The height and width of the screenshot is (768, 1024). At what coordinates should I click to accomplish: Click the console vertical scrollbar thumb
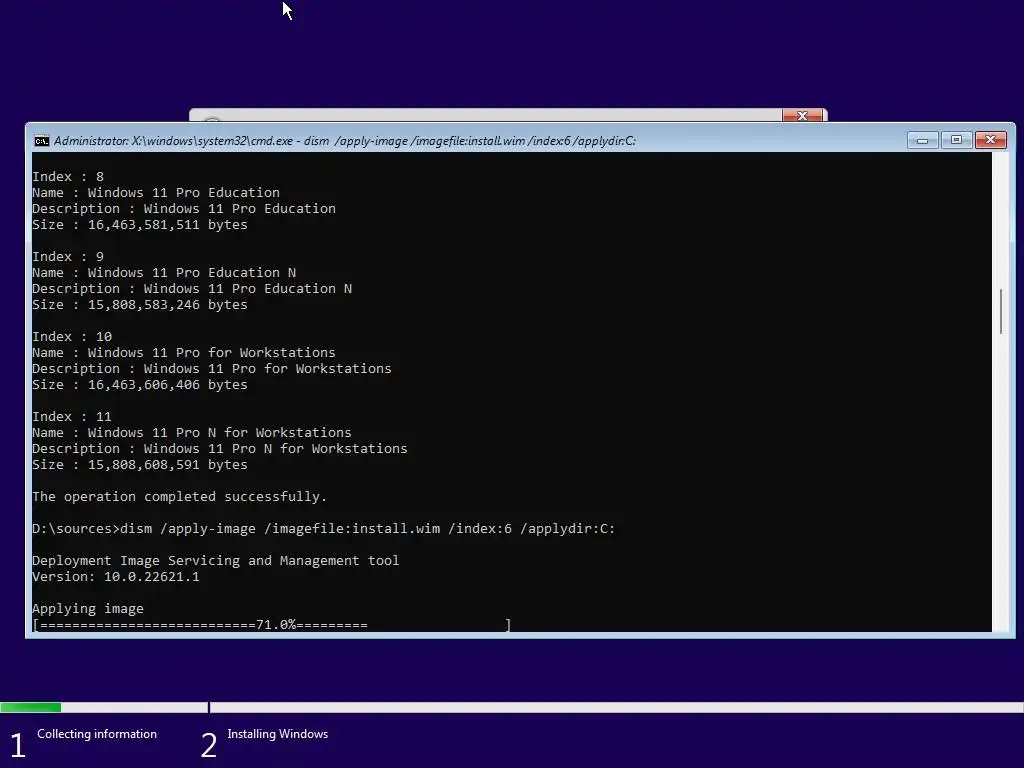tap(1000, 312)
